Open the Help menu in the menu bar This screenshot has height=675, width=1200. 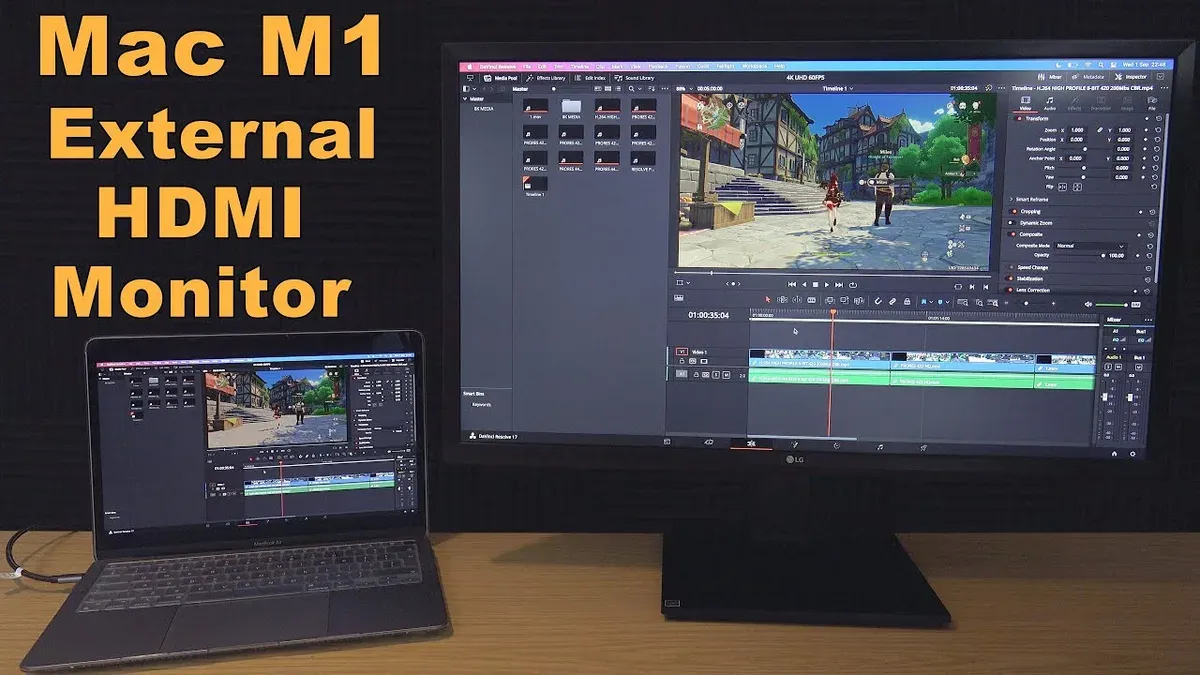779,66
